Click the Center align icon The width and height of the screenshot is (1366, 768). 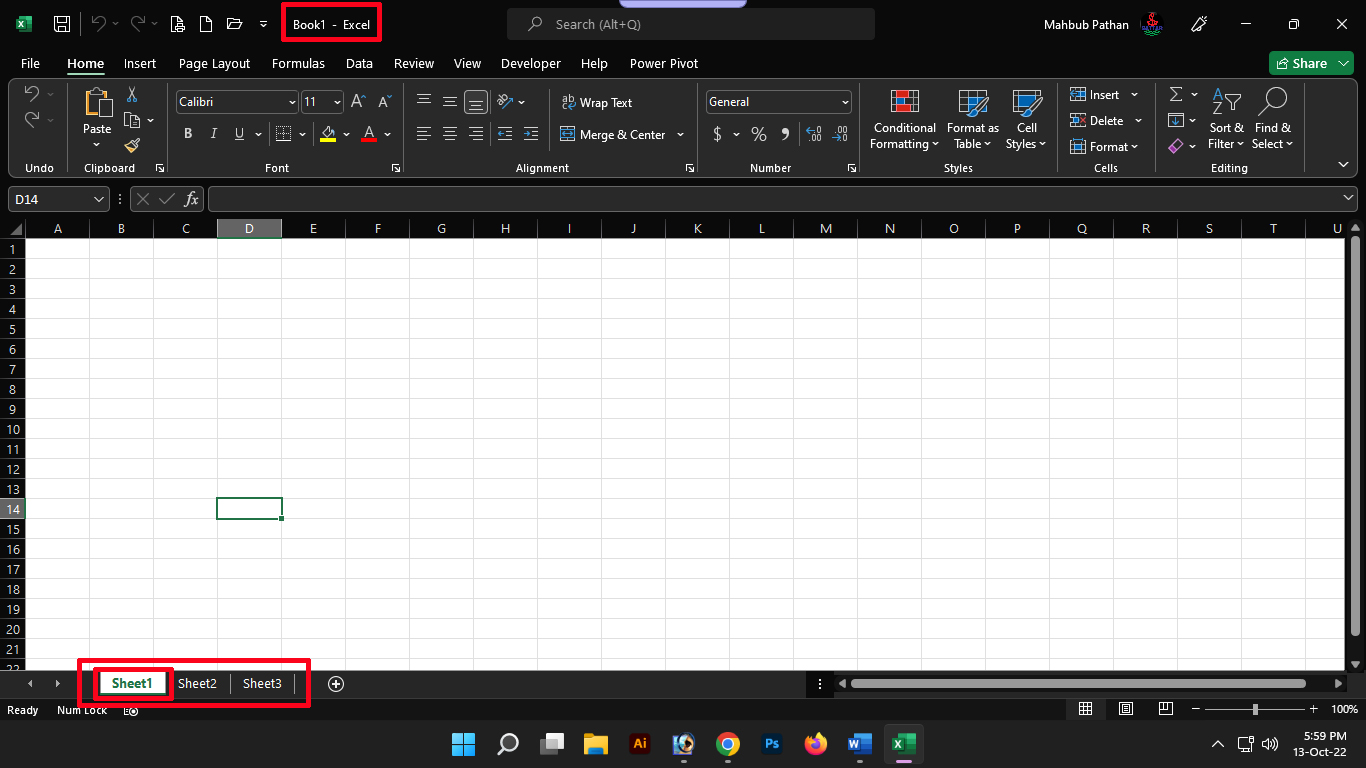click(x=450, y=134)
